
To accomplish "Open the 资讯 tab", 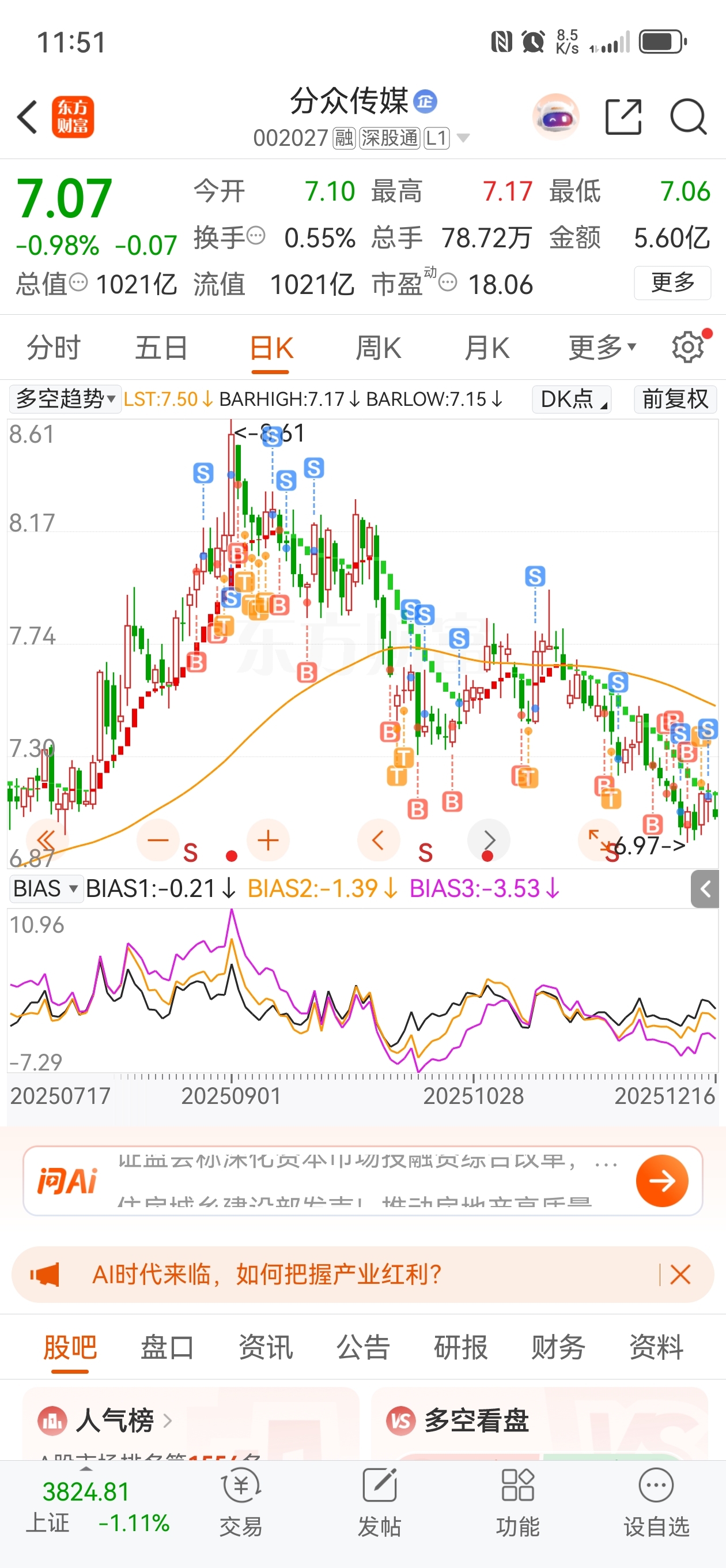I will click(x=265, y=1347).
